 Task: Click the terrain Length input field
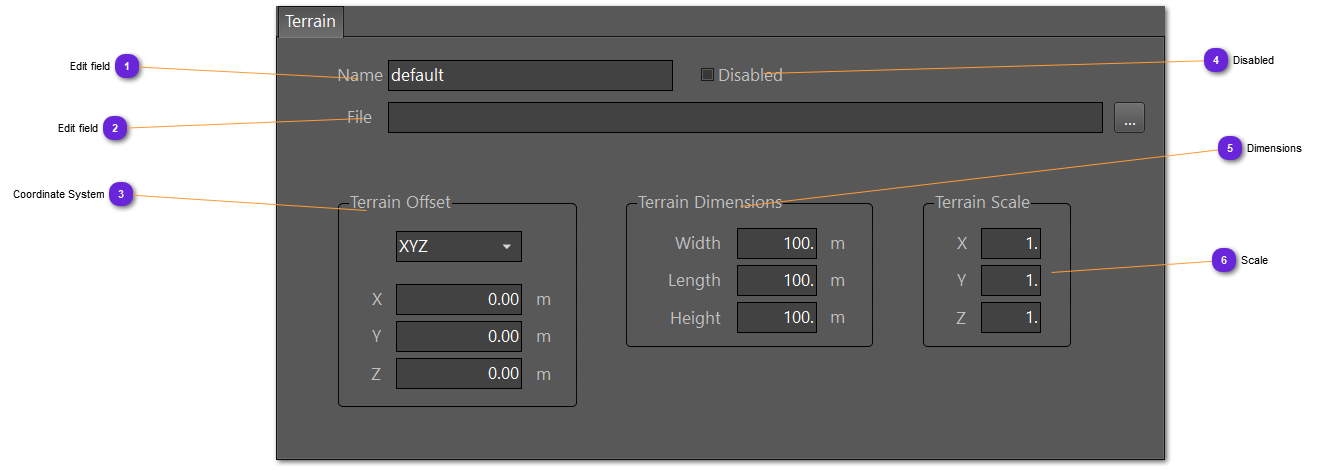[777, 280]
